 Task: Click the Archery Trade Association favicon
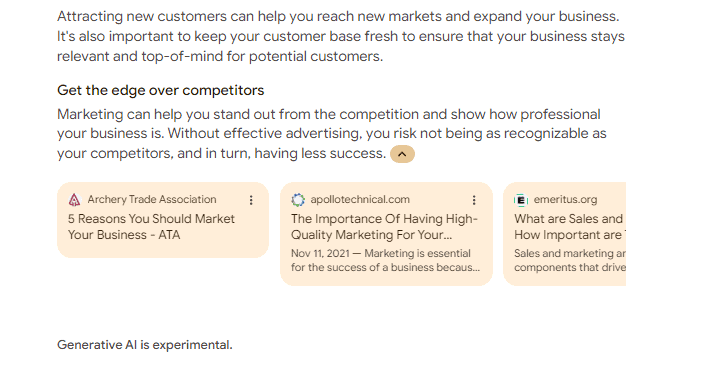pyautogui.click(x=74, y=199)
